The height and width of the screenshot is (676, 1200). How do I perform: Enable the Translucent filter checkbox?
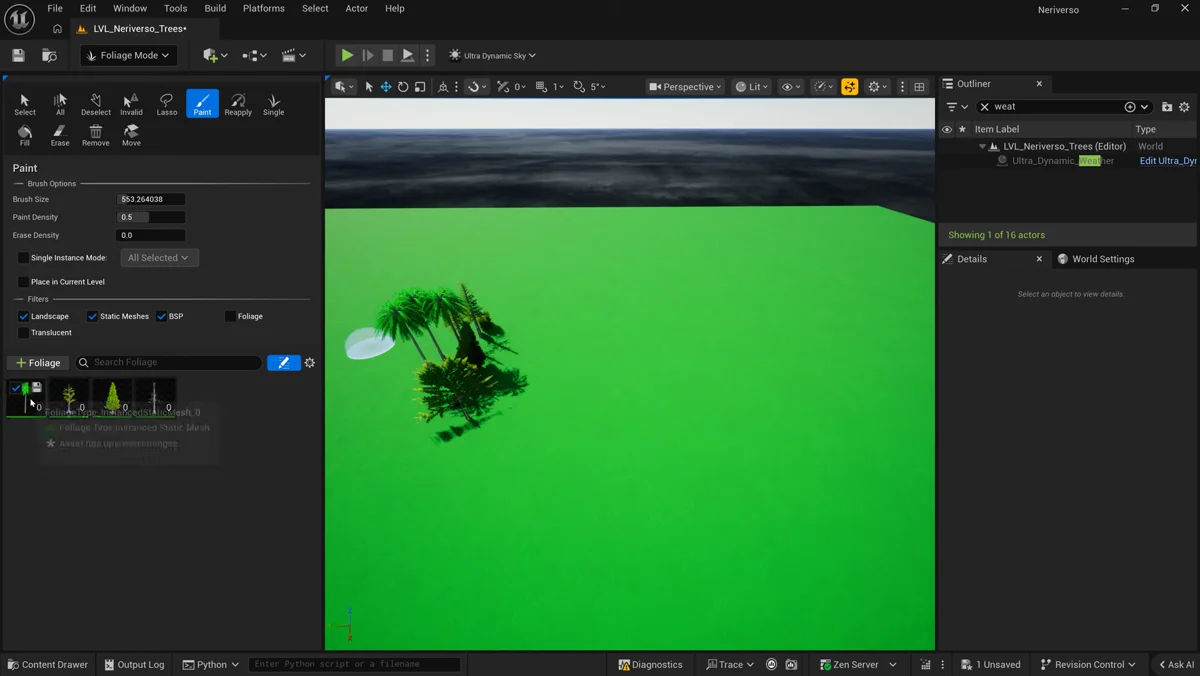pos(24,332)
